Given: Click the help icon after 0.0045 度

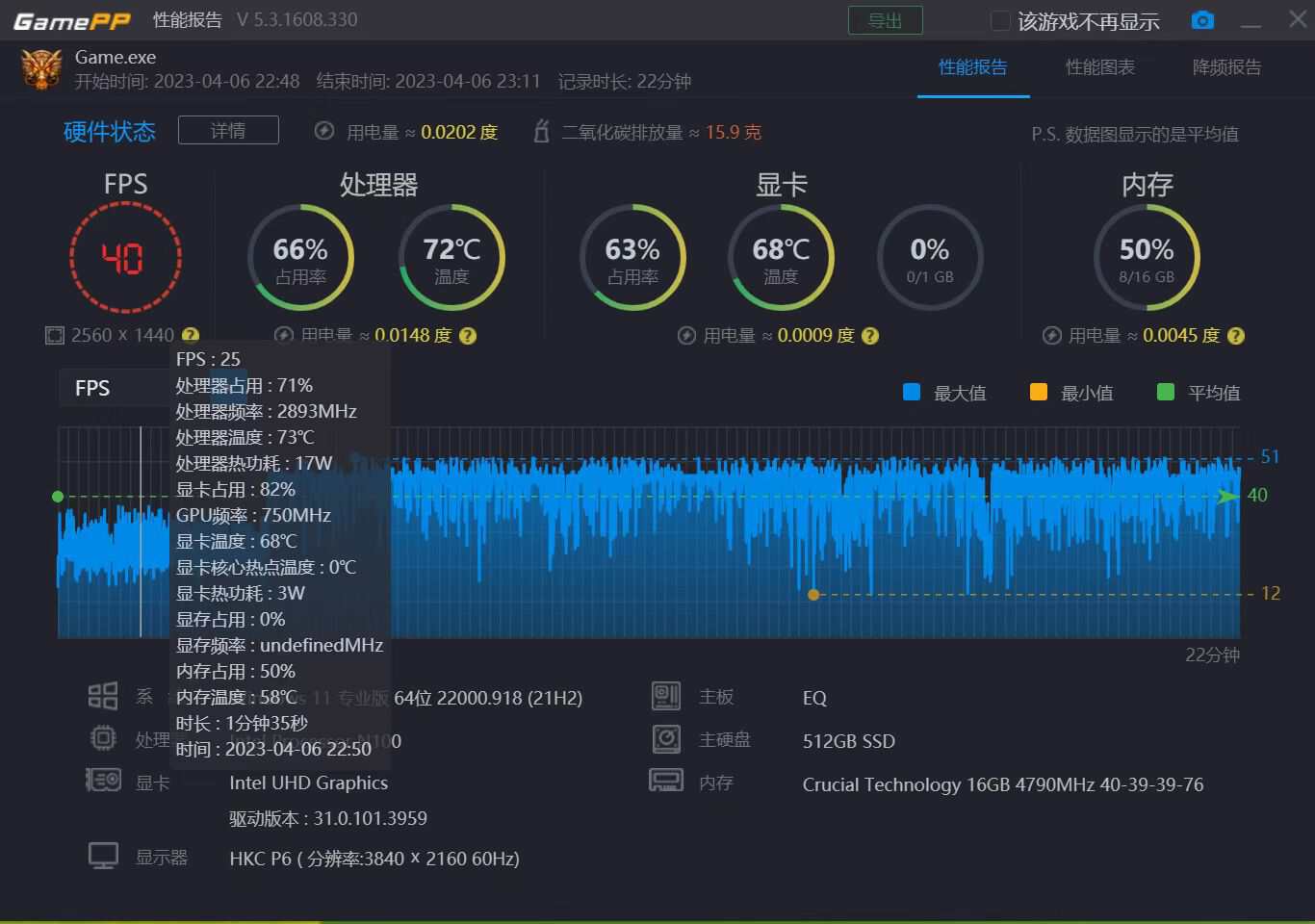Looking at the screenshot, I should (1236, 336).
